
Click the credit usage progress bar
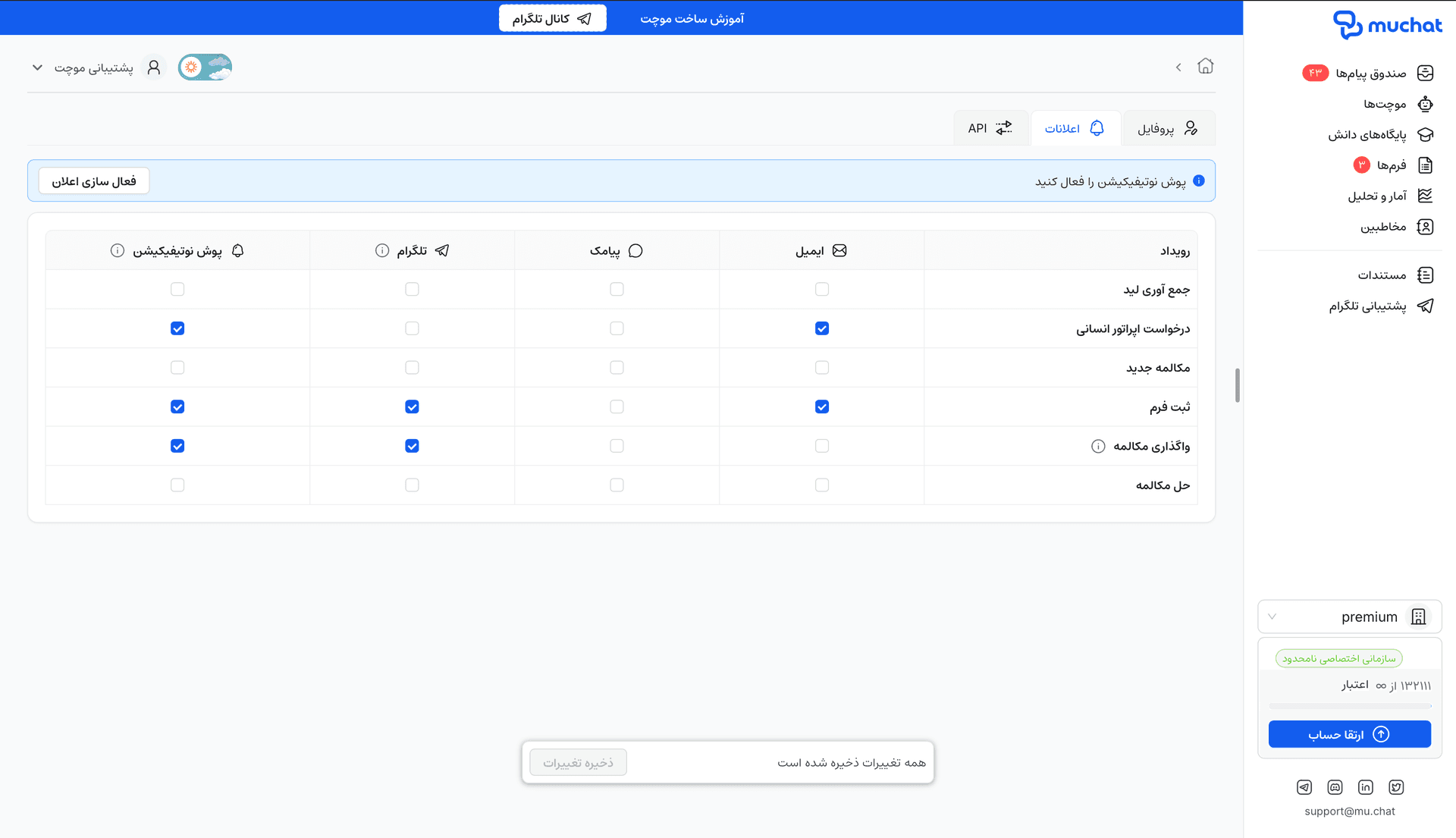(1349, 706)
